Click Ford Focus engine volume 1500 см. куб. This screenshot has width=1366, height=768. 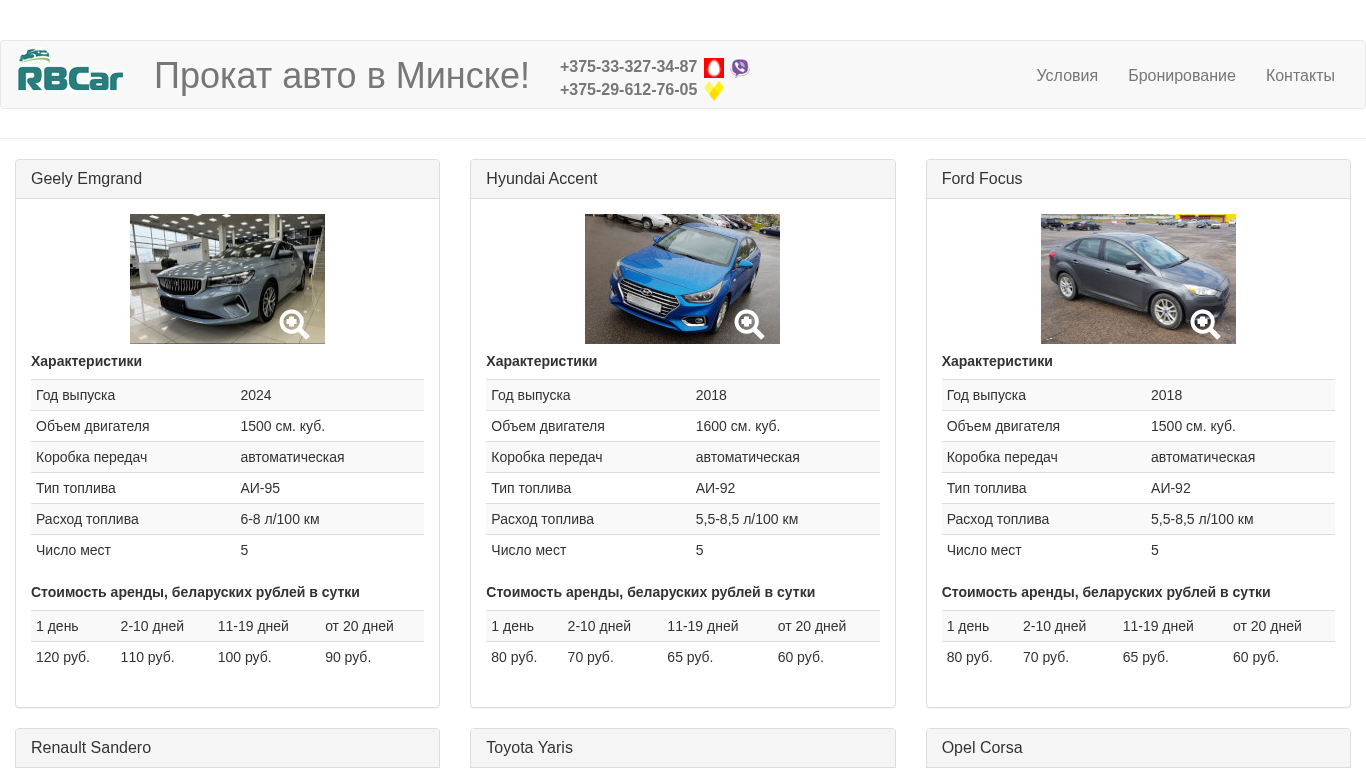pyautogui.click(x=1193, y=426)
